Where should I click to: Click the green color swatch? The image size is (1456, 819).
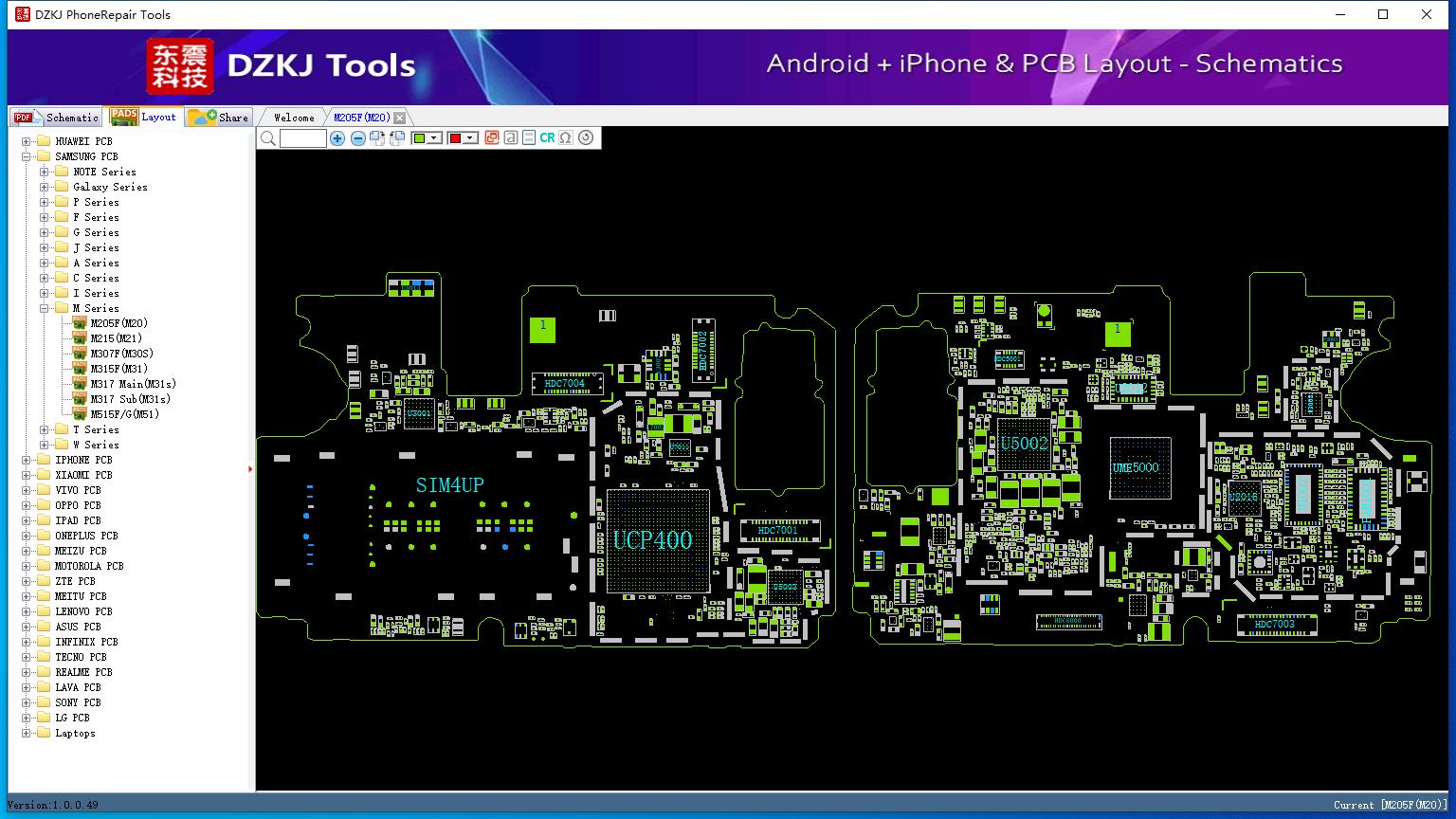(x=419, y=138)
